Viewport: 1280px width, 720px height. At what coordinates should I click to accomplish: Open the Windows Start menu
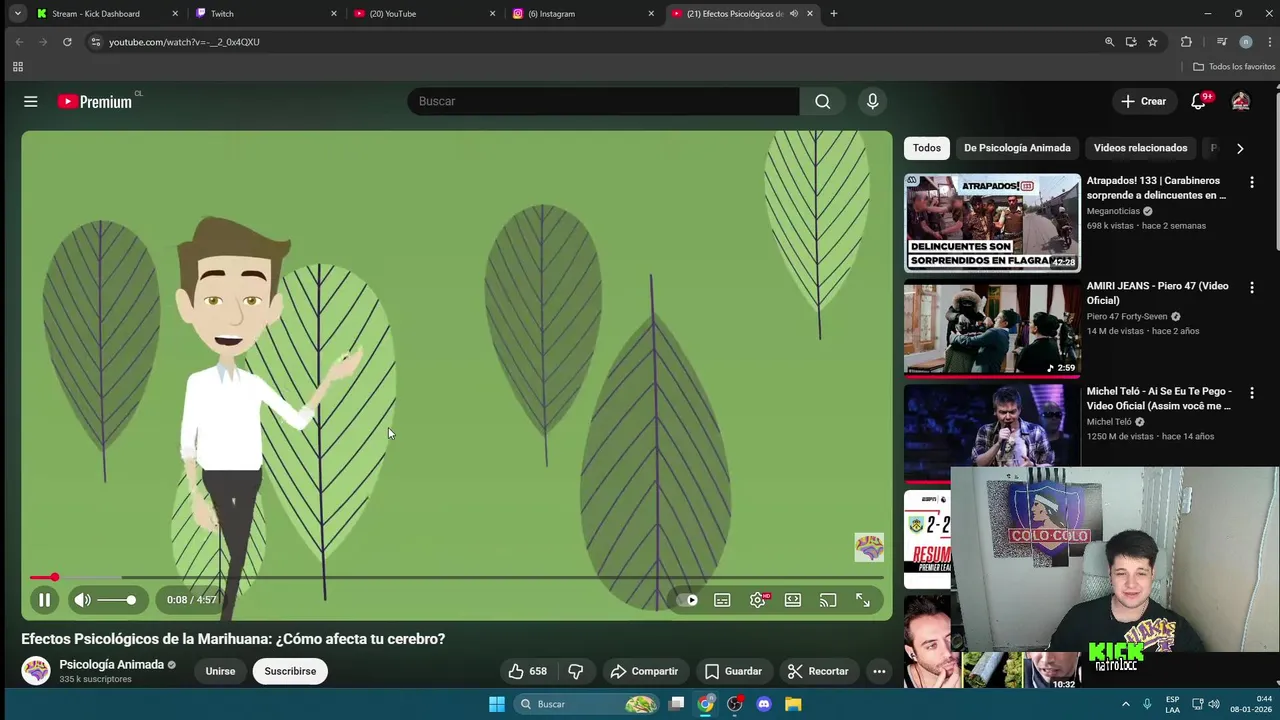coord(497,704)
